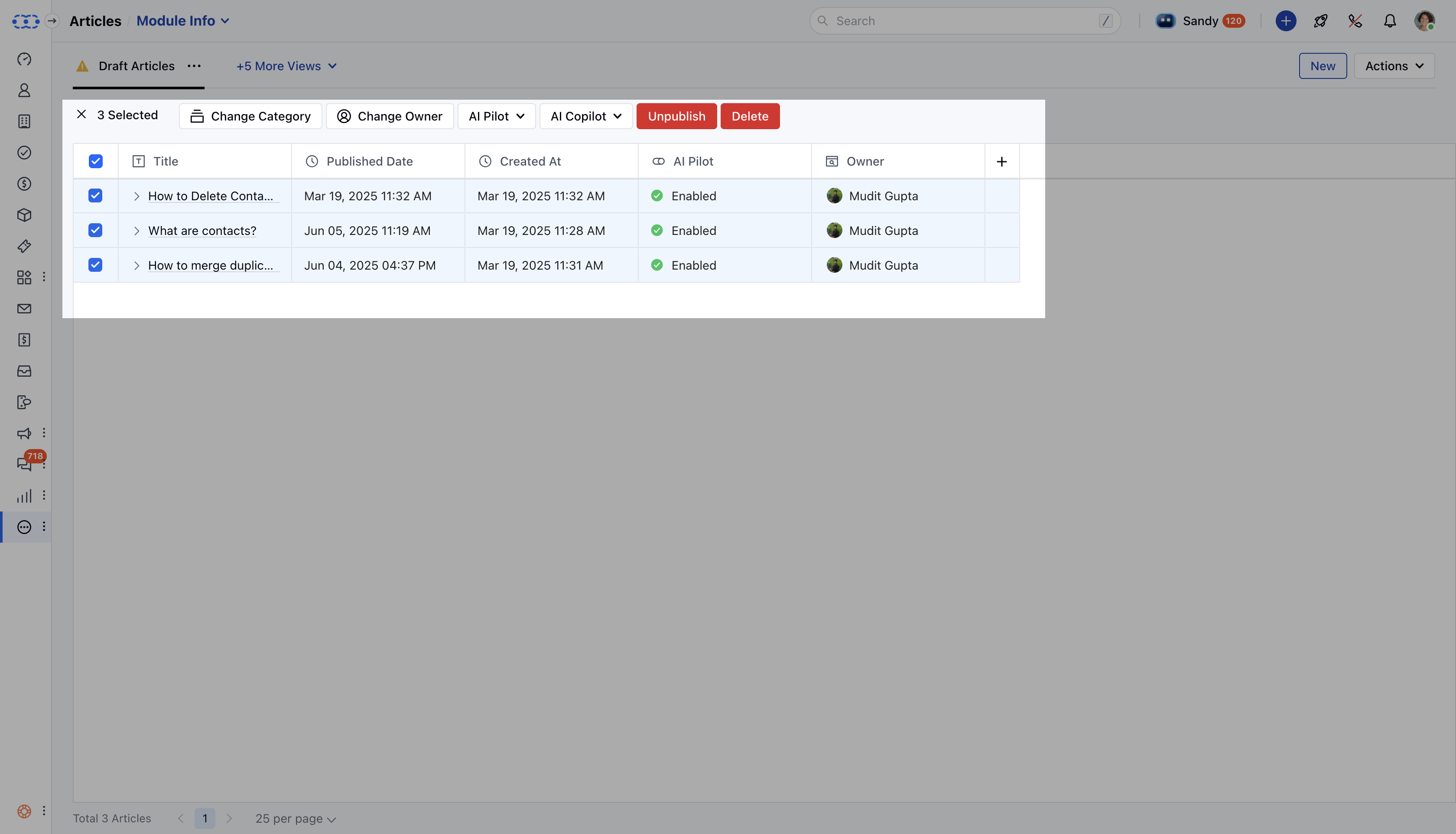
Task: Open the +5 More Views menu
Action: tap(286, 66)
